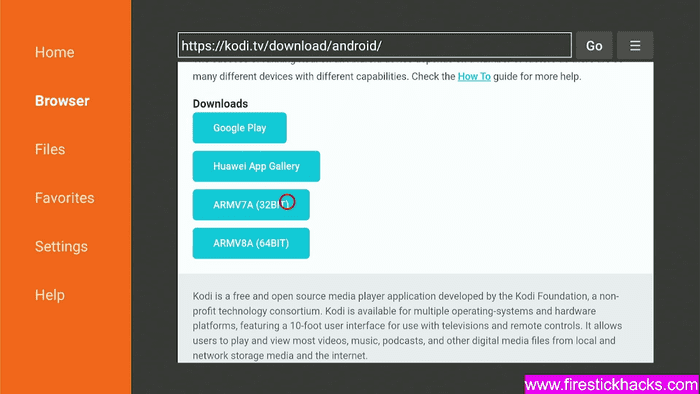The width and height of the screenshot is (700, 394).
Task: Follow the How To guide link
Action: (474, 76)
